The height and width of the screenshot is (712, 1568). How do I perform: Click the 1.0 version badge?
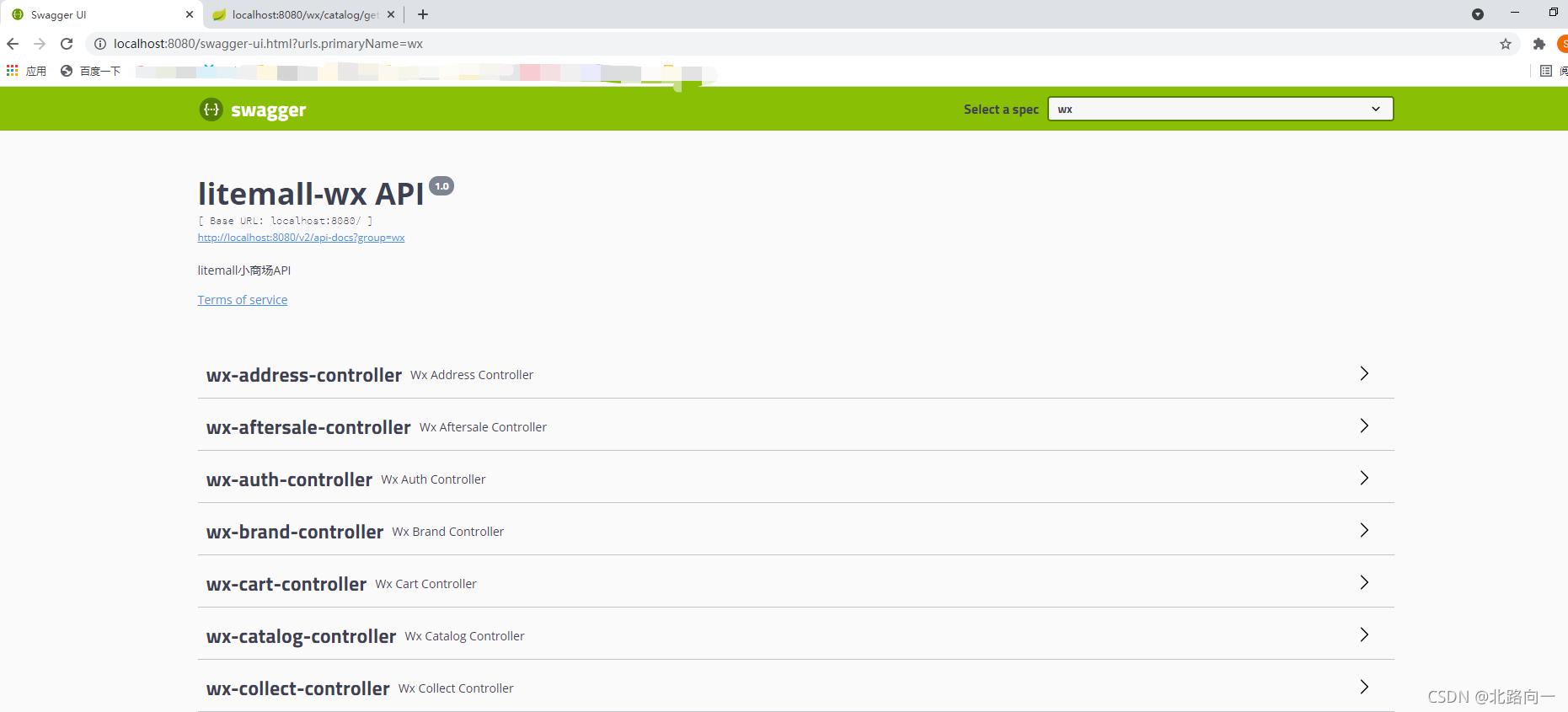[442, 186]
